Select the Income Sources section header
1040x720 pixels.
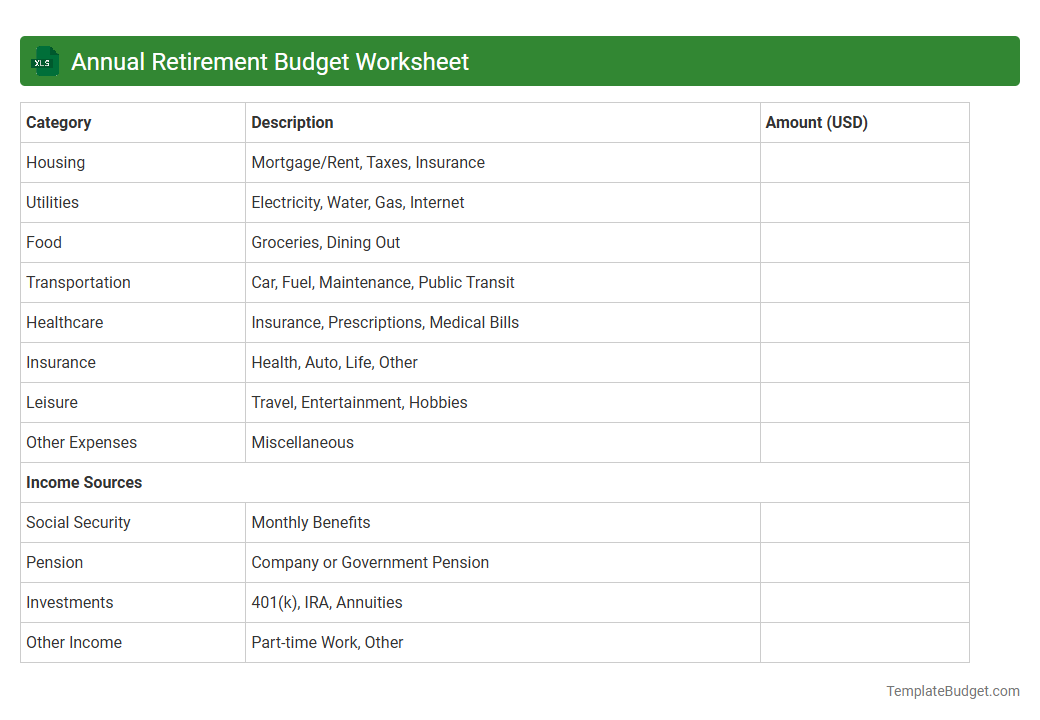[84, 482]
